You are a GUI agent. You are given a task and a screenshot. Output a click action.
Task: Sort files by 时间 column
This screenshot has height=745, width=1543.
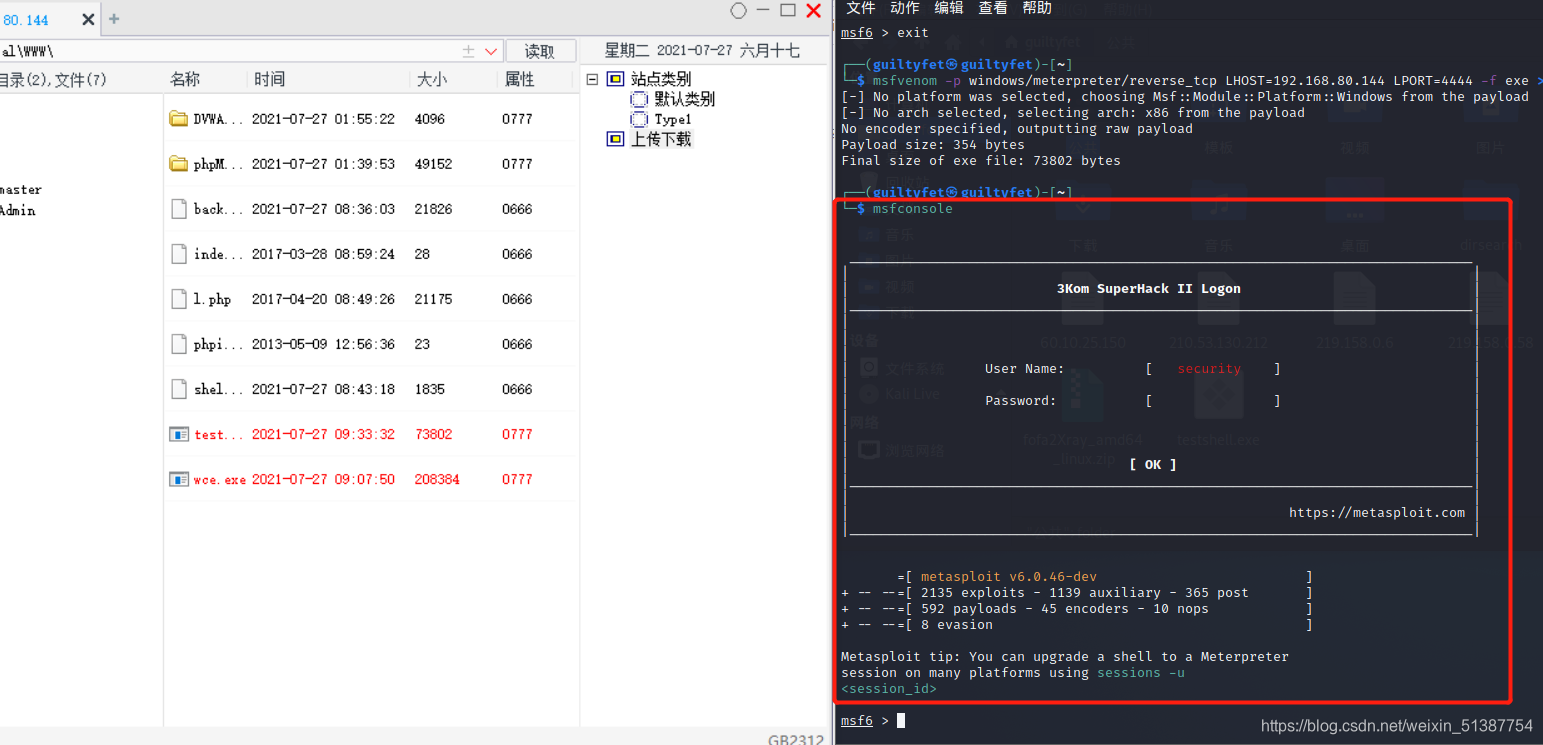click(x=269, y=79)
